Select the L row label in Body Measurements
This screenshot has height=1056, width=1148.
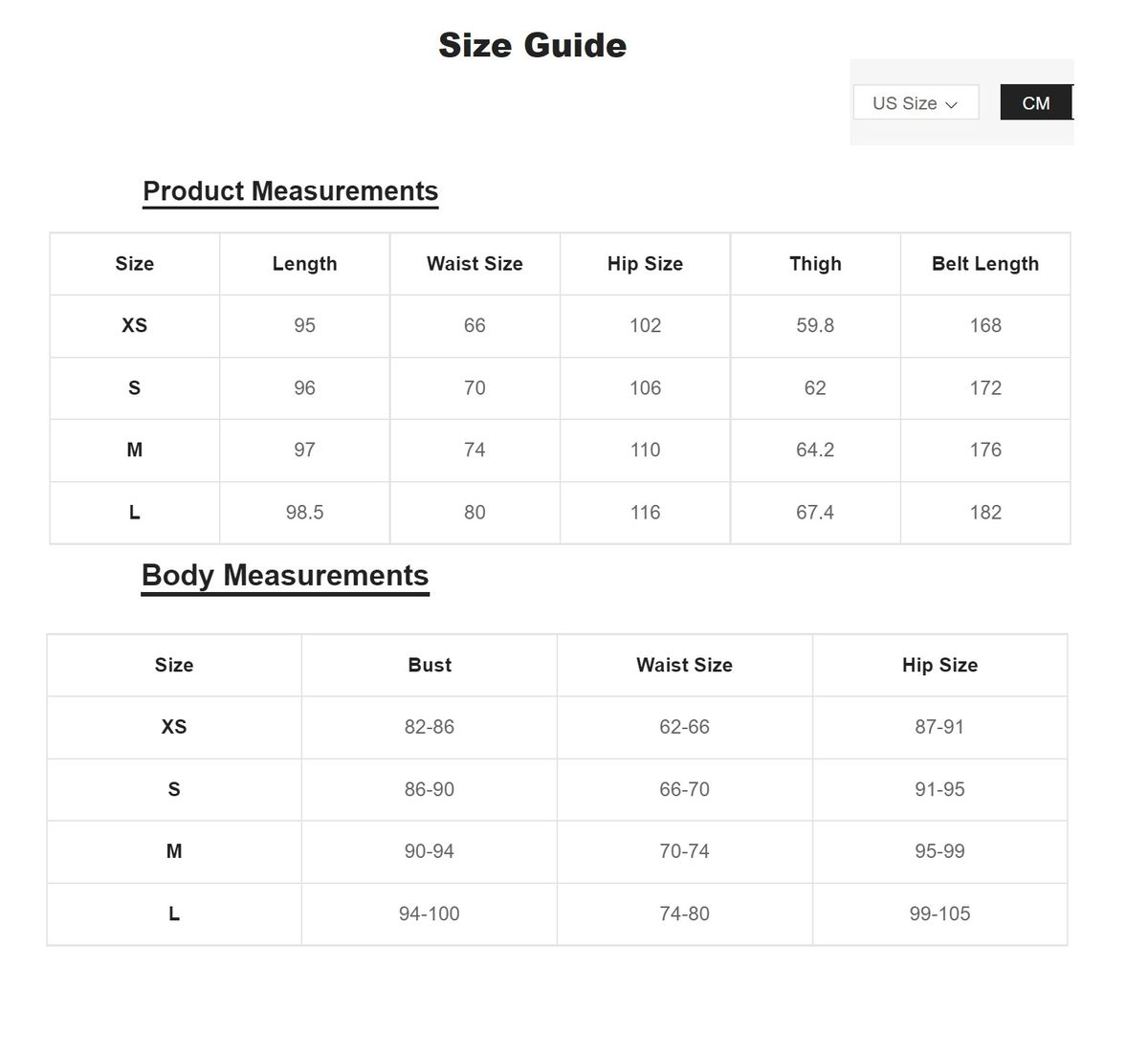tap(174, 913)
